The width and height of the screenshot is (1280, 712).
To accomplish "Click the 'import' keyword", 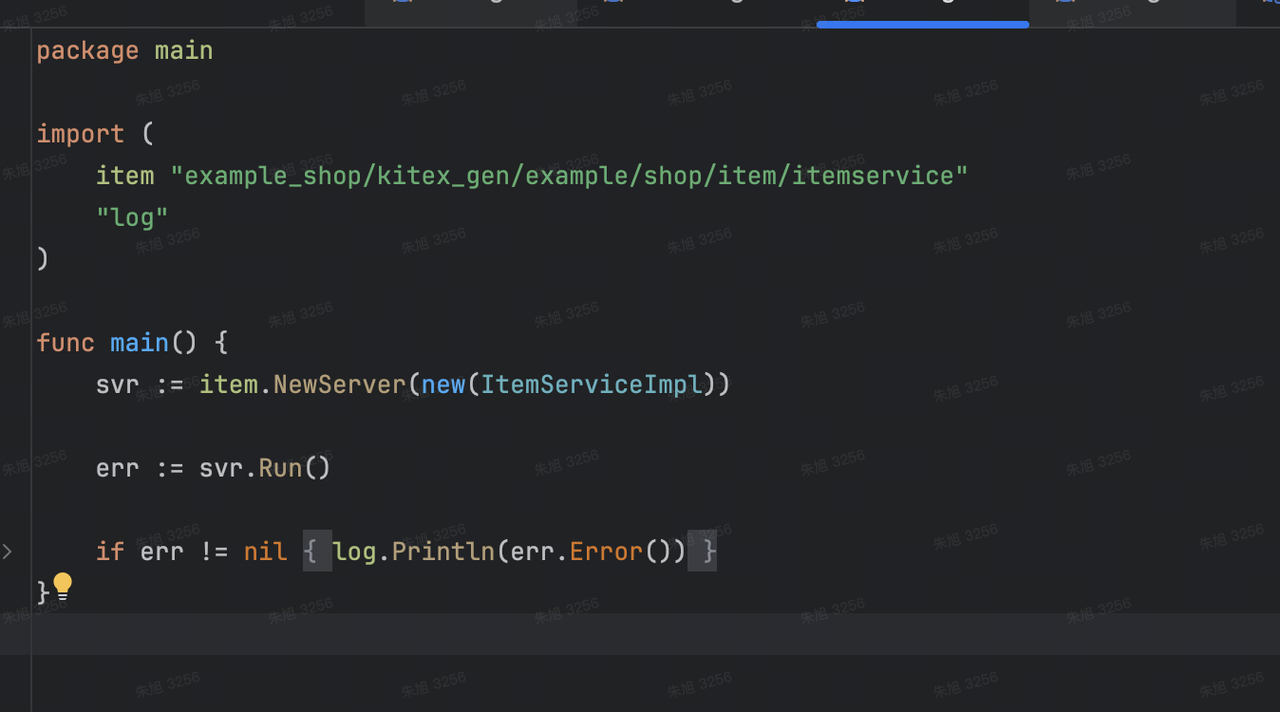I will pyautogui.click(x=81, y=134).
